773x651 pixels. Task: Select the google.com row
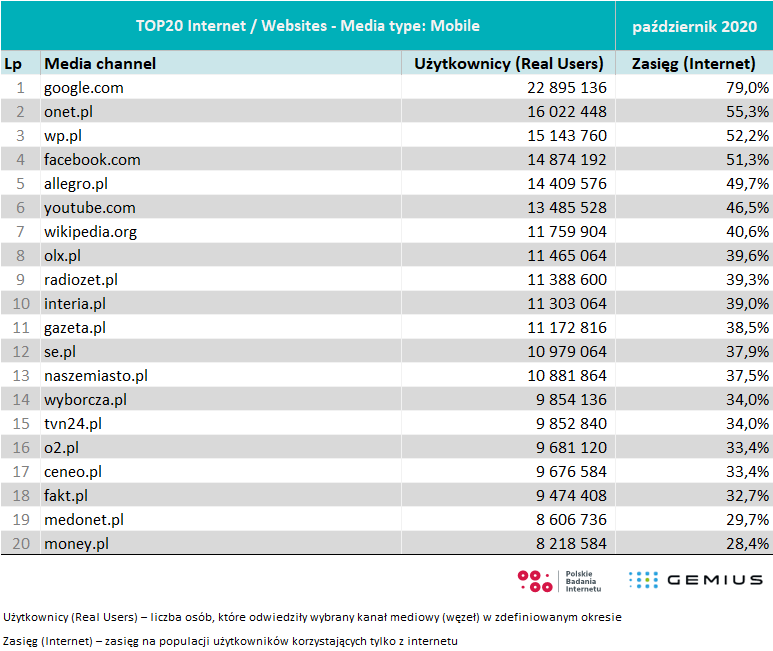84,88
